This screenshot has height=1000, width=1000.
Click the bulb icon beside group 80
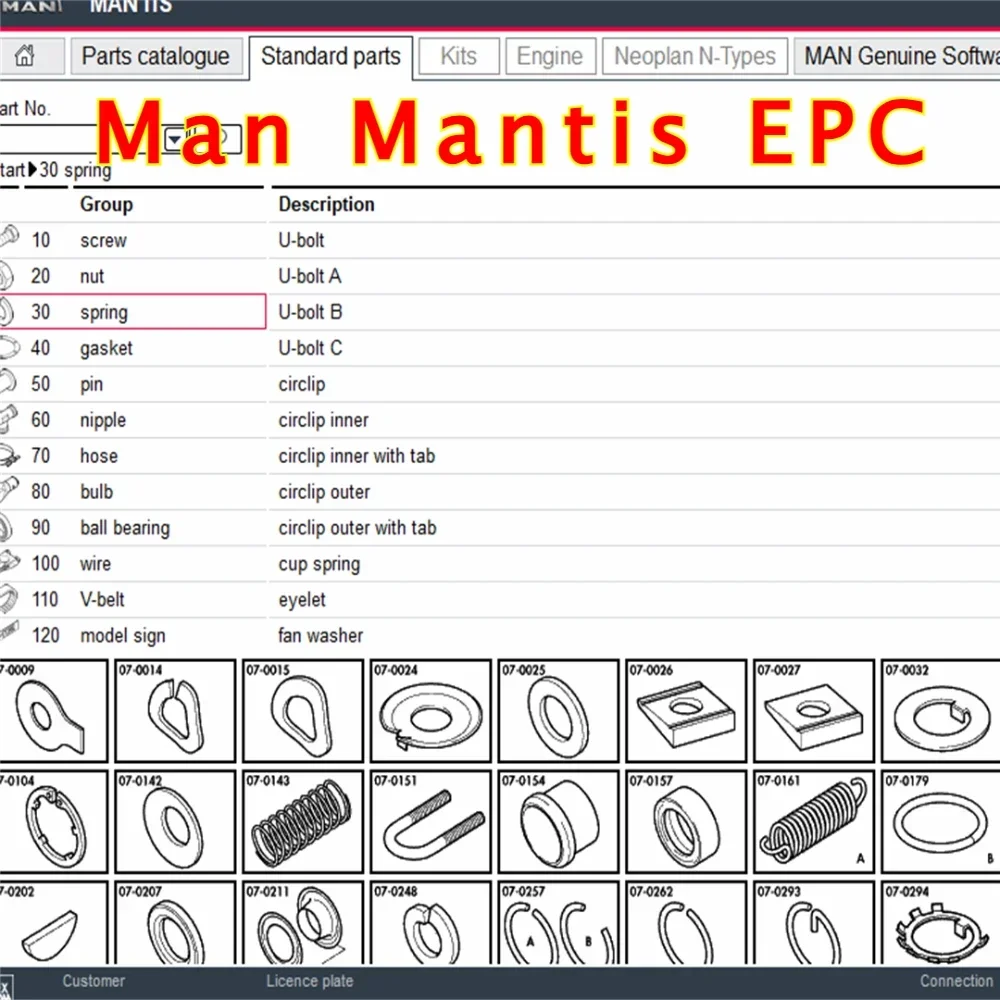tap(8, 490)
